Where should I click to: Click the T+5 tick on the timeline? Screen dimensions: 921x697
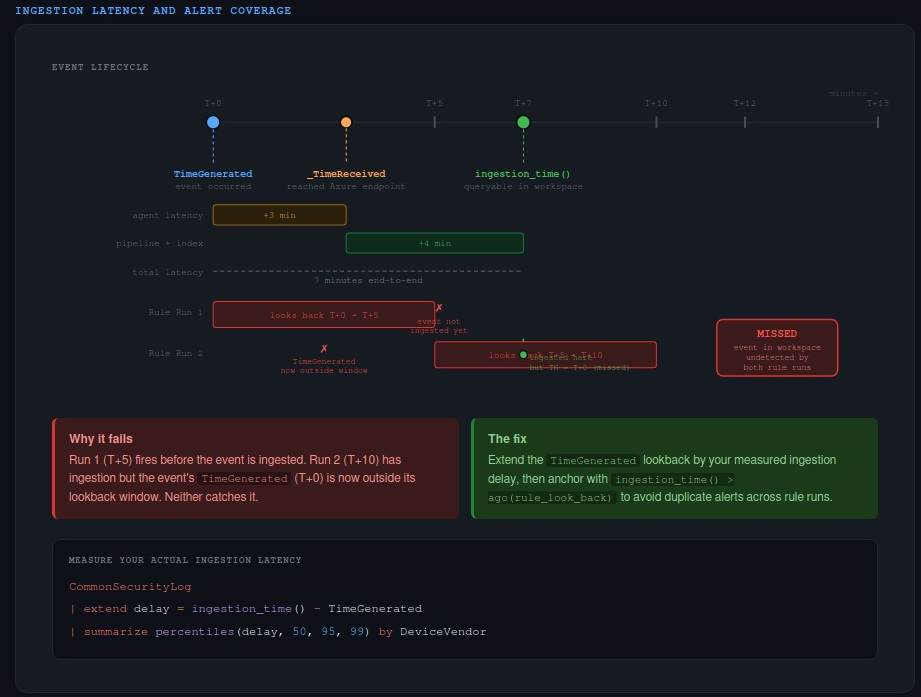434,121
